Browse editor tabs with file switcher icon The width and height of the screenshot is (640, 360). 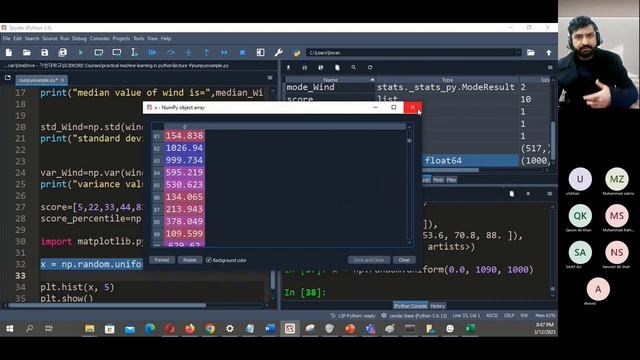[8, 78]
